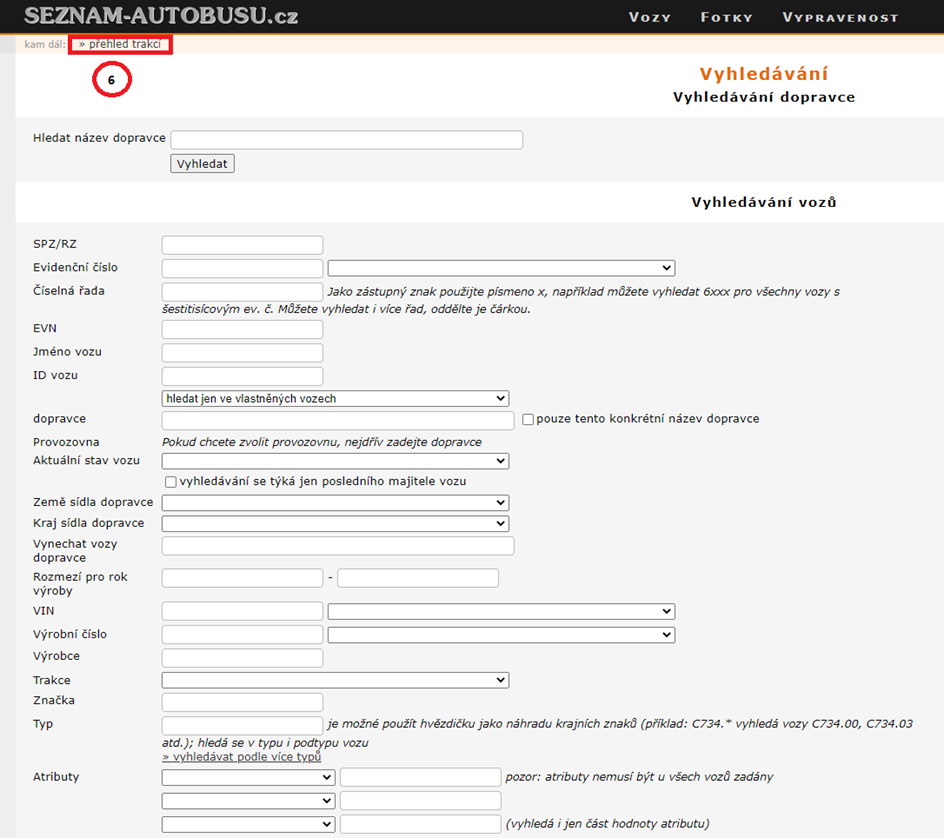
Task: Open the Fotky menu item
Action: click(x=727, y=17)
